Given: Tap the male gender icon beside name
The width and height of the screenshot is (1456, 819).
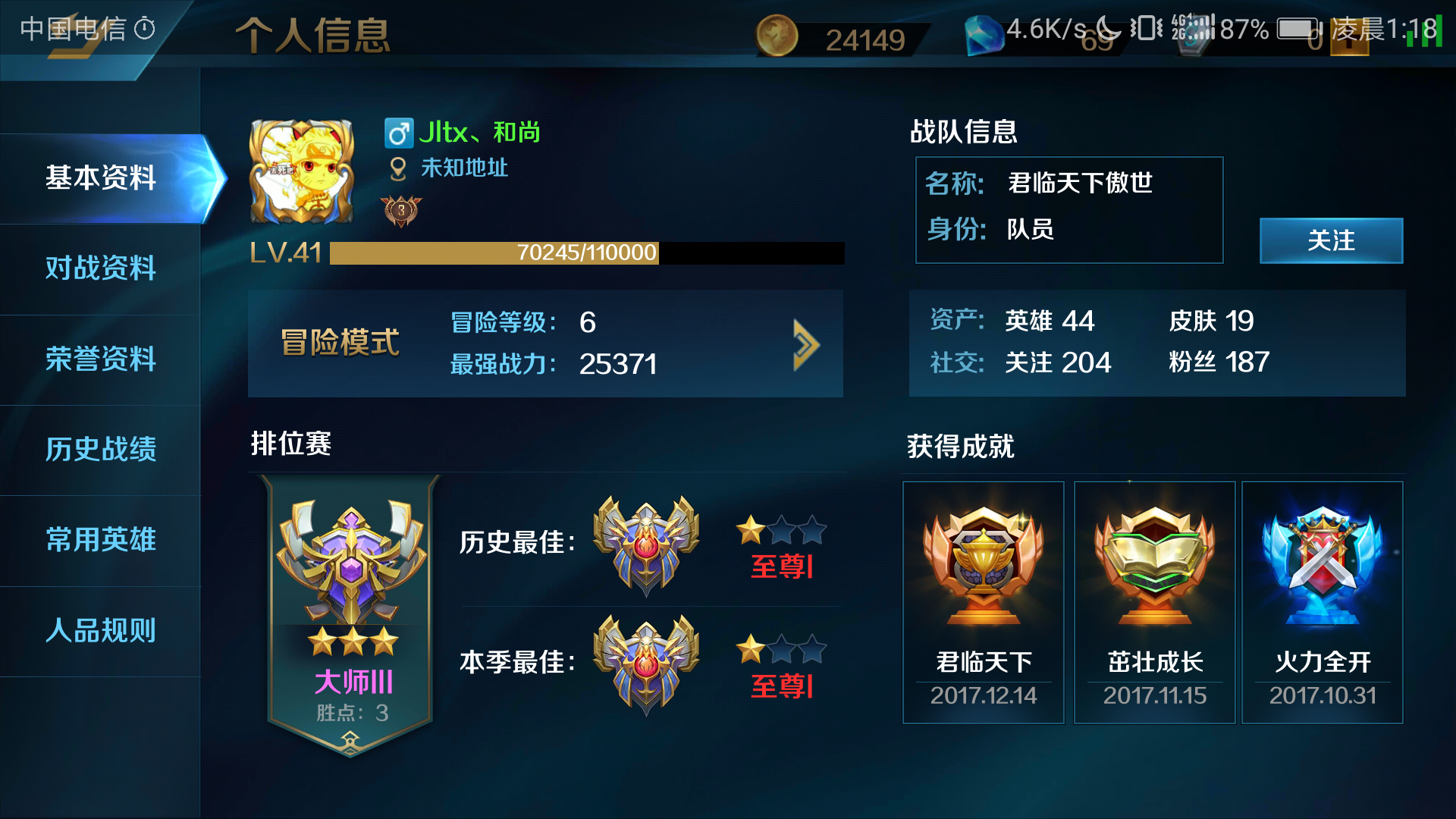Looking at the screenshot, I should pyautogui.click(x=398, y=133).
